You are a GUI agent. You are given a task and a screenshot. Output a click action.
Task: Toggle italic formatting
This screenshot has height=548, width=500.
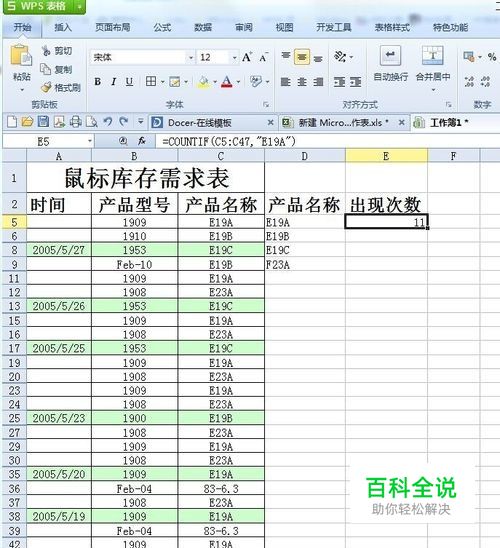[113, 82]
